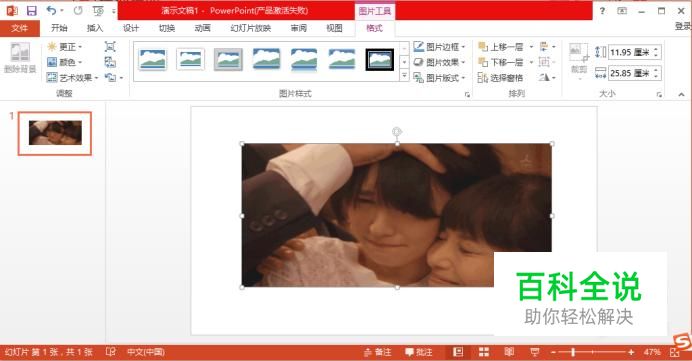Switch to the 视图 tab

334,28
